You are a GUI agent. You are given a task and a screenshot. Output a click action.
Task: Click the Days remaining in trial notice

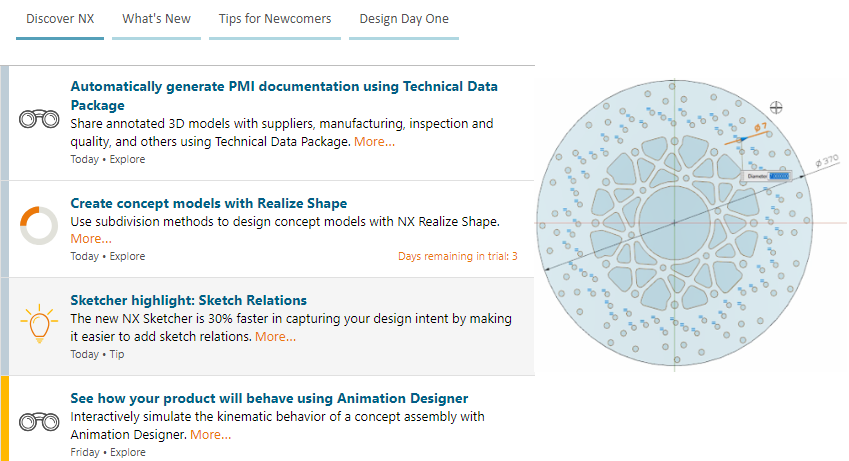[458, 256]
